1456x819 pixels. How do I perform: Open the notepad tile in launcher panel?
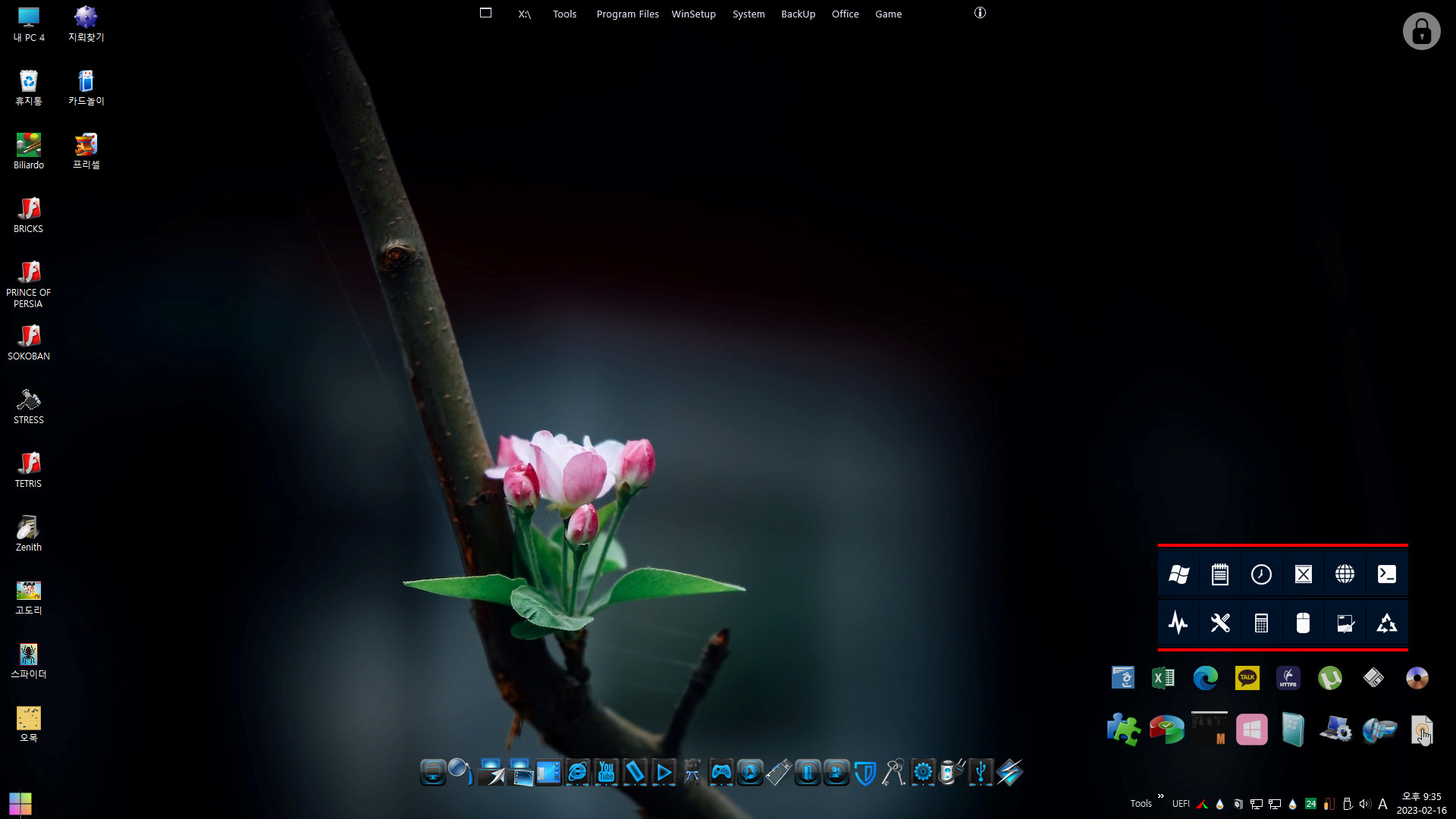coord(1220,574)
